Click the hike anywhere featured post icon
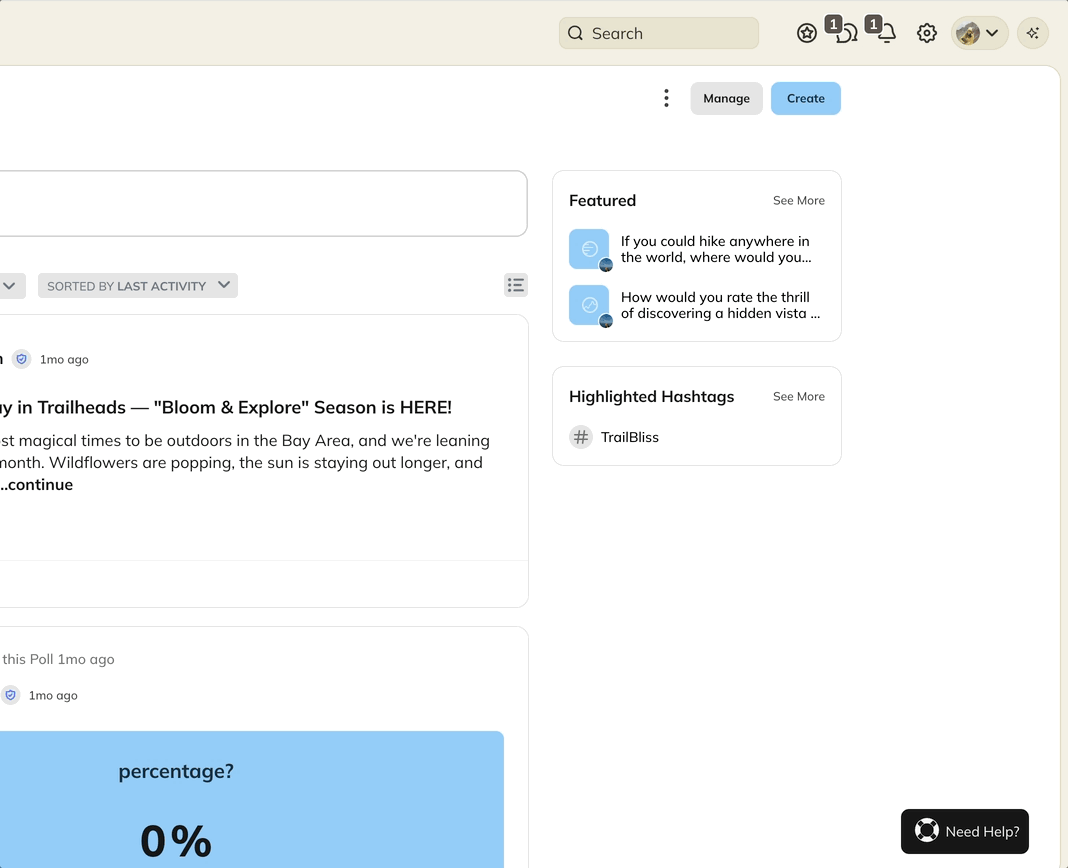Screen dimensions: 1068x868 coord(589,249)
